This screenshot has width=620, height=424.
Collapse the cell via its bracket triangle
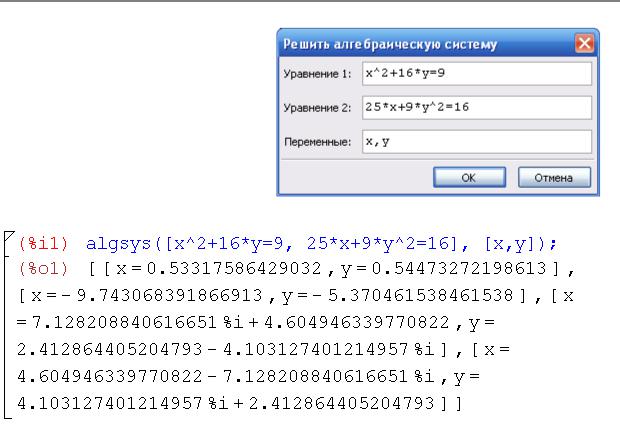click(x=9, y=237)
